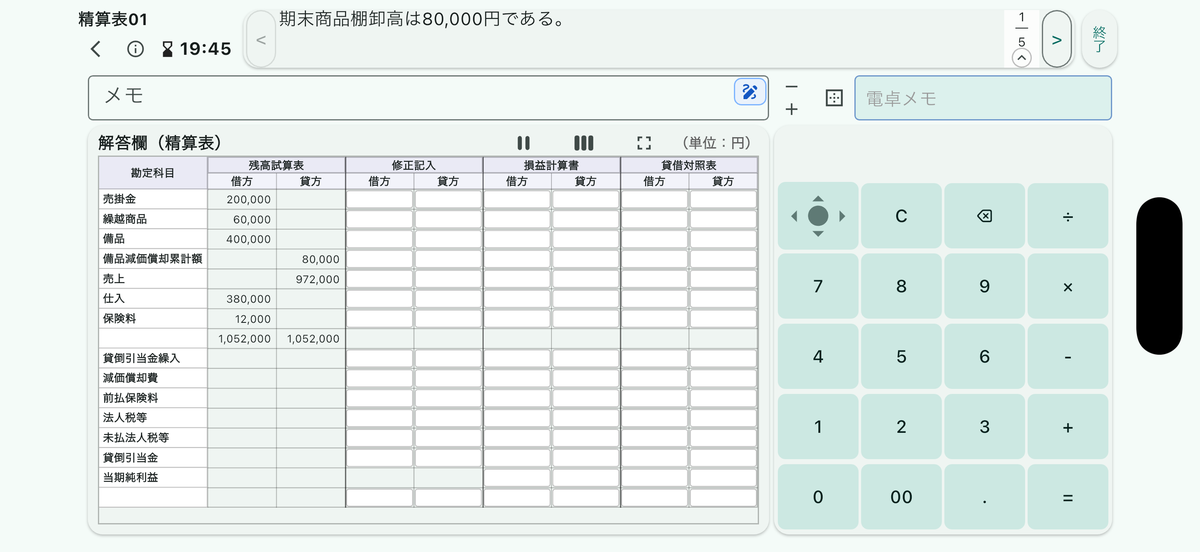This screenshot has height=552, width=1200.
Task: Click the 修正記入 column header
Action: coord(414,164)
